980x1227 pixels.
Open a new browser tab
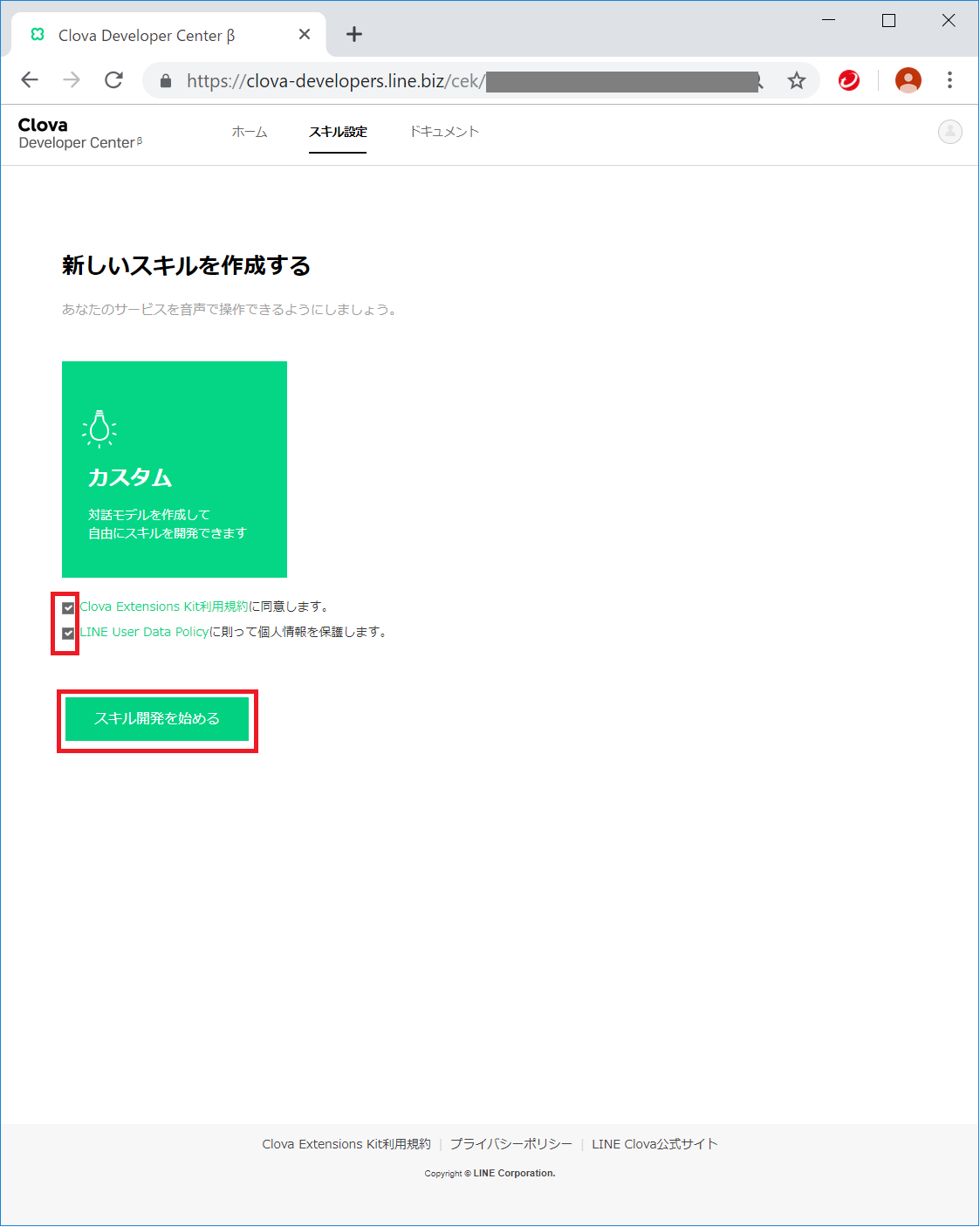[x=353, y=35]
